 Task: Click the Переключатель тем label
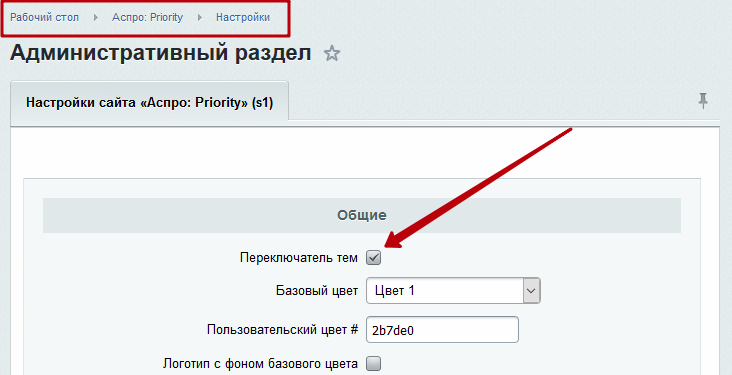(299, 258)
